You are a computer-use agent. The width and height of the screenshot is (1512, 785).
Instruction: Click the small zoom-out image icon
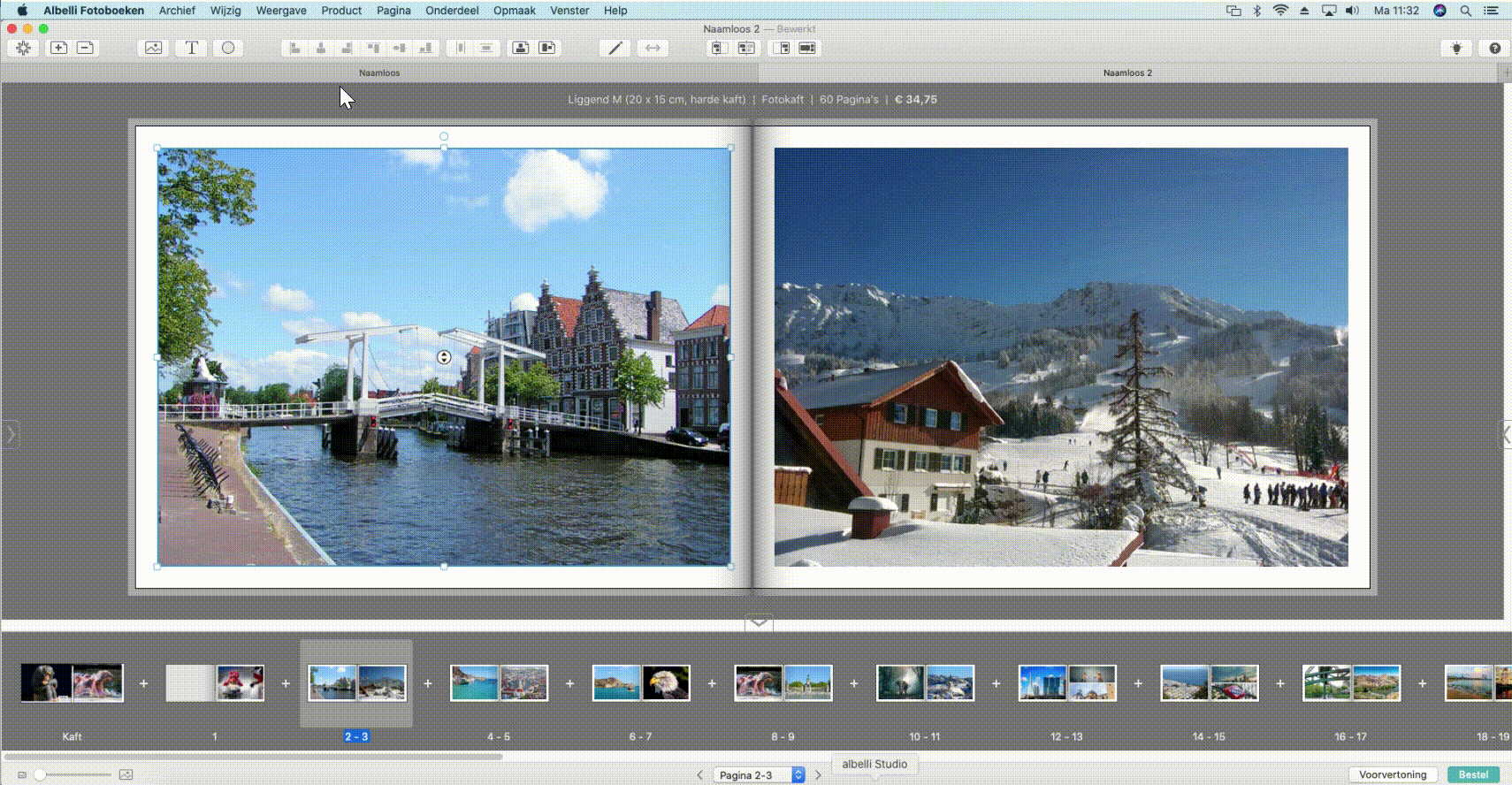pyautogui.click(x=22, y=775)
